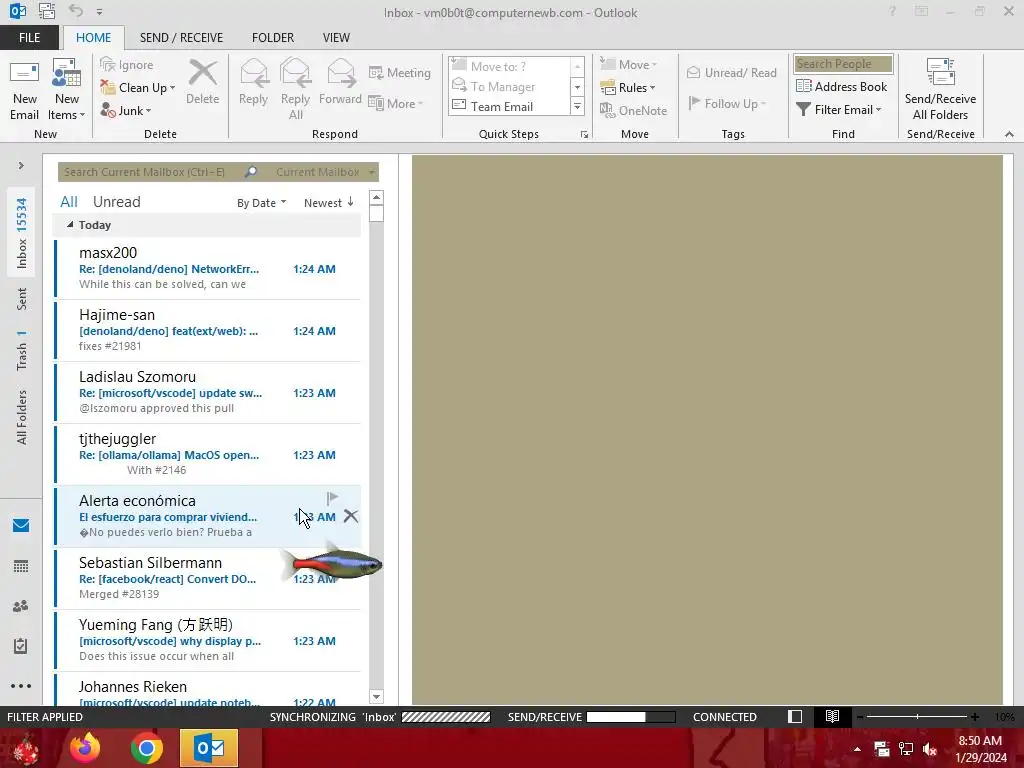The width and height of the screenshot is (1024, 768).
Task: Click the Forward ribbon button
Action: coord(340,82)
